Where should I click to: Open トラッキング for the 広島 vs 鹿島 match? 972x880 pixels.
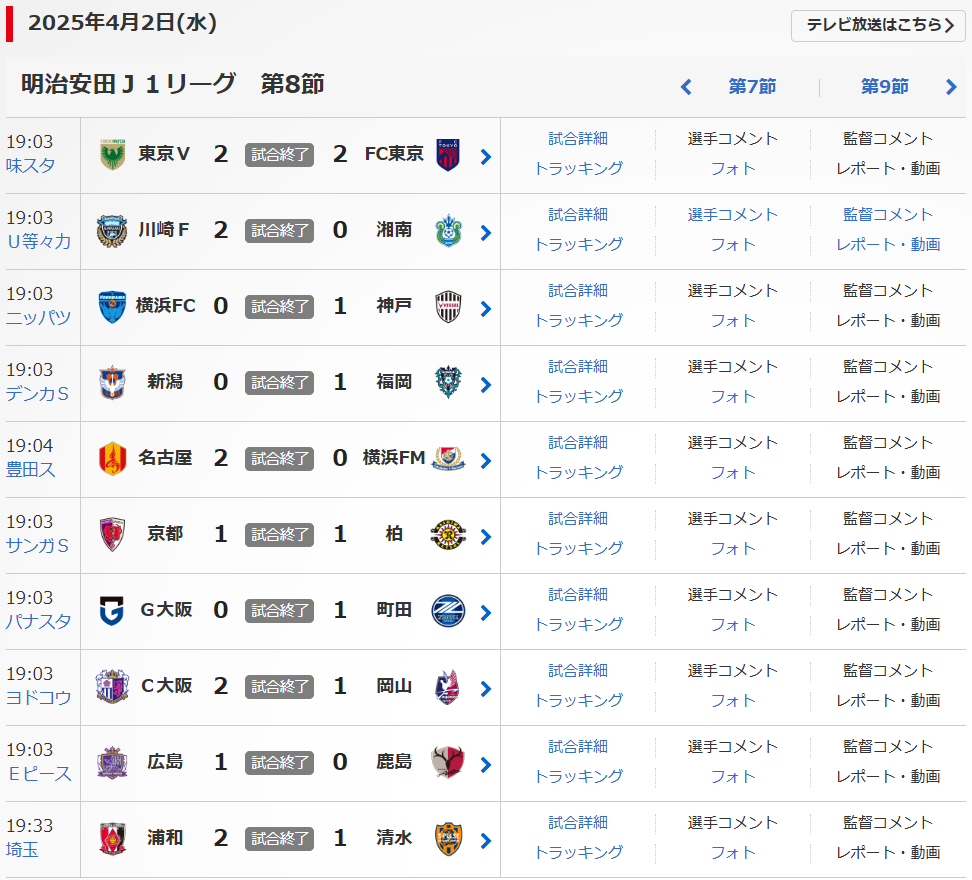point(578,776)
